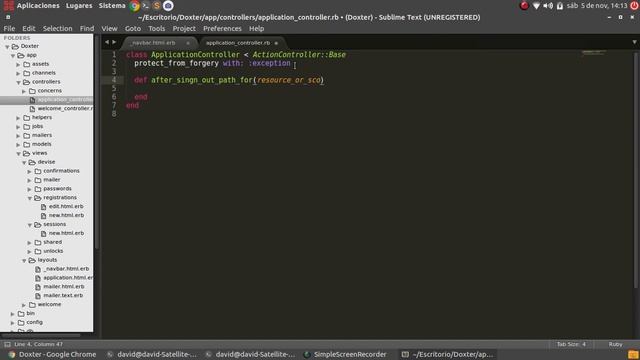Expand the channels folder
640x360 pixels.
(x=18, y=73)
